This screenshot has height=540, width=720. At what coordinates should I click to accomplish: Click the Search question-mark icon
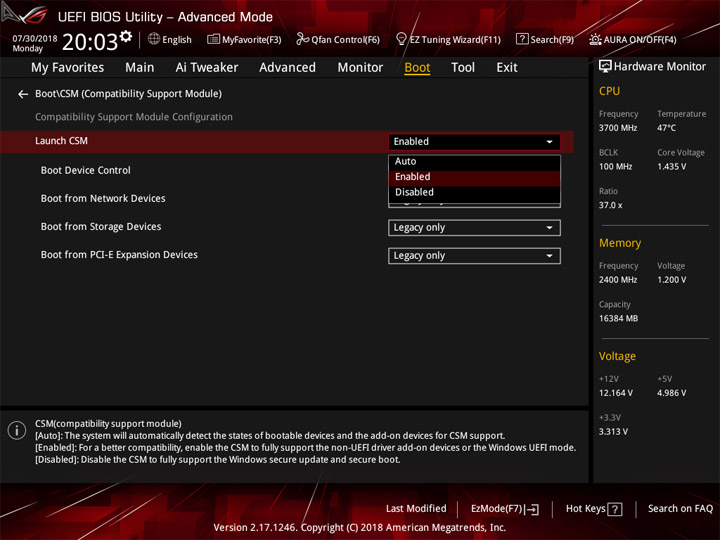tap(522, 39)
